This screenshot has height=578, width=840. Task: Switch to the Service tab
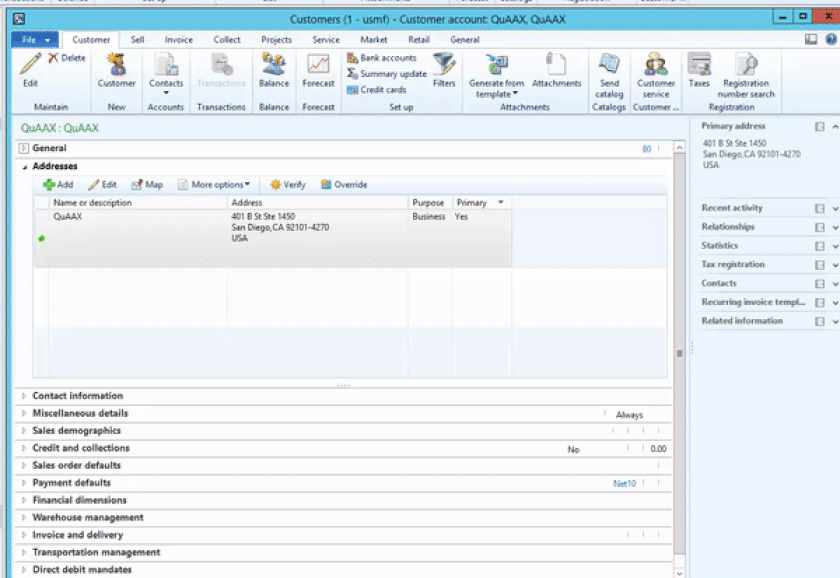tap(326, 40)
